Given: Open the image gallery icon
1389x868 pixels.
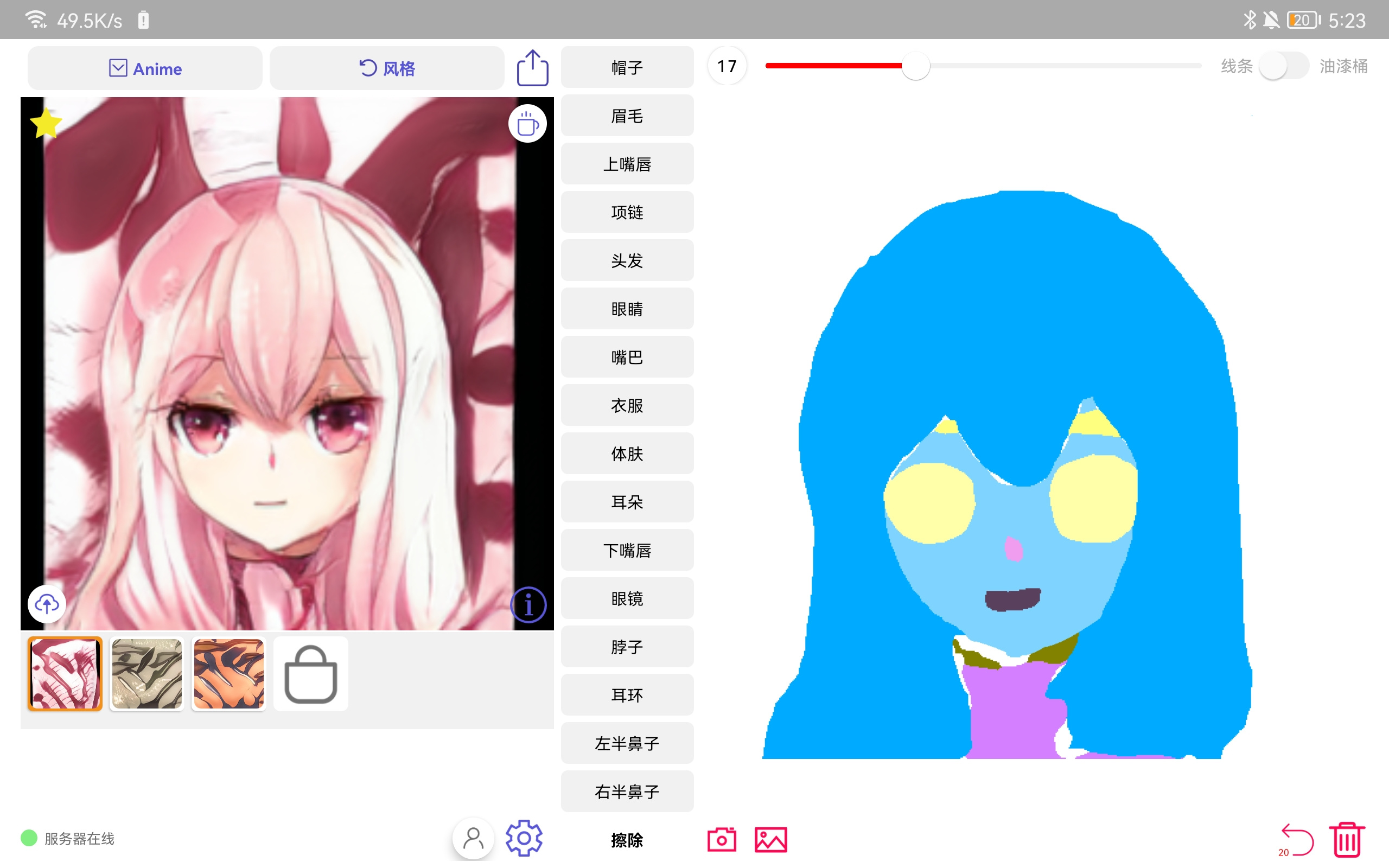Looking at the screenshot, I should (x=770, y=840).
